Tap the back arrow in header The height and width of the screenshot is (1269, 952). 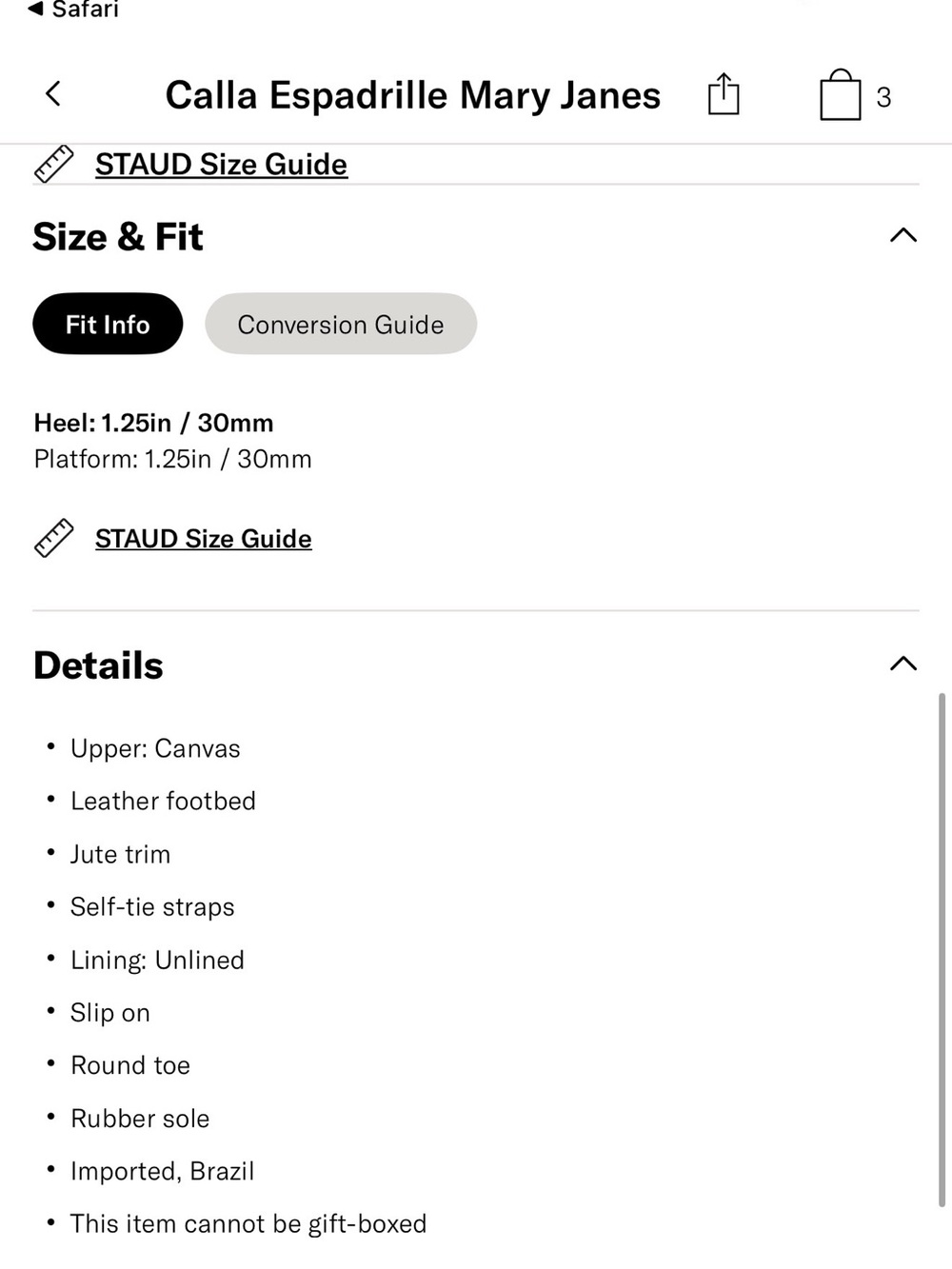click(53, 94)
